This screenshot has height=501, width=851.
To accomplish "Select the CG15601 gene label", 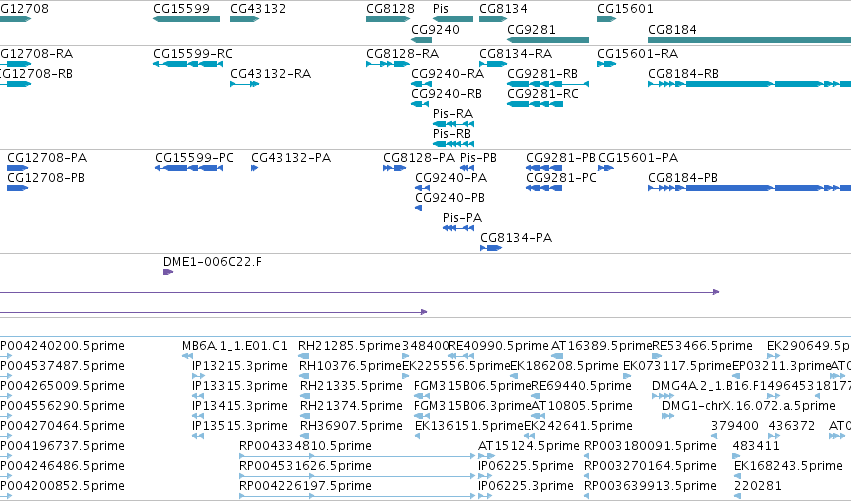I will point(625,9).
